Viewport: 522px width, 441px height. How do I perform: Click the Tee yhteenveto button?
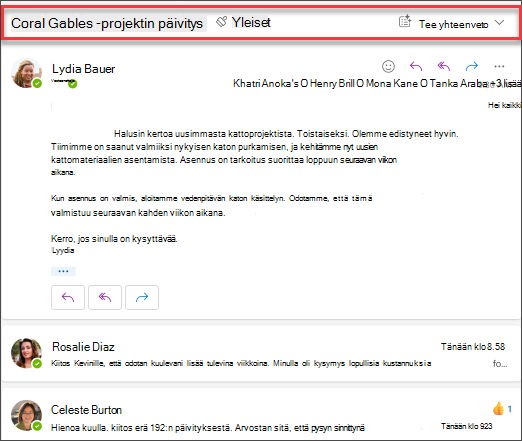pos(454,24)
